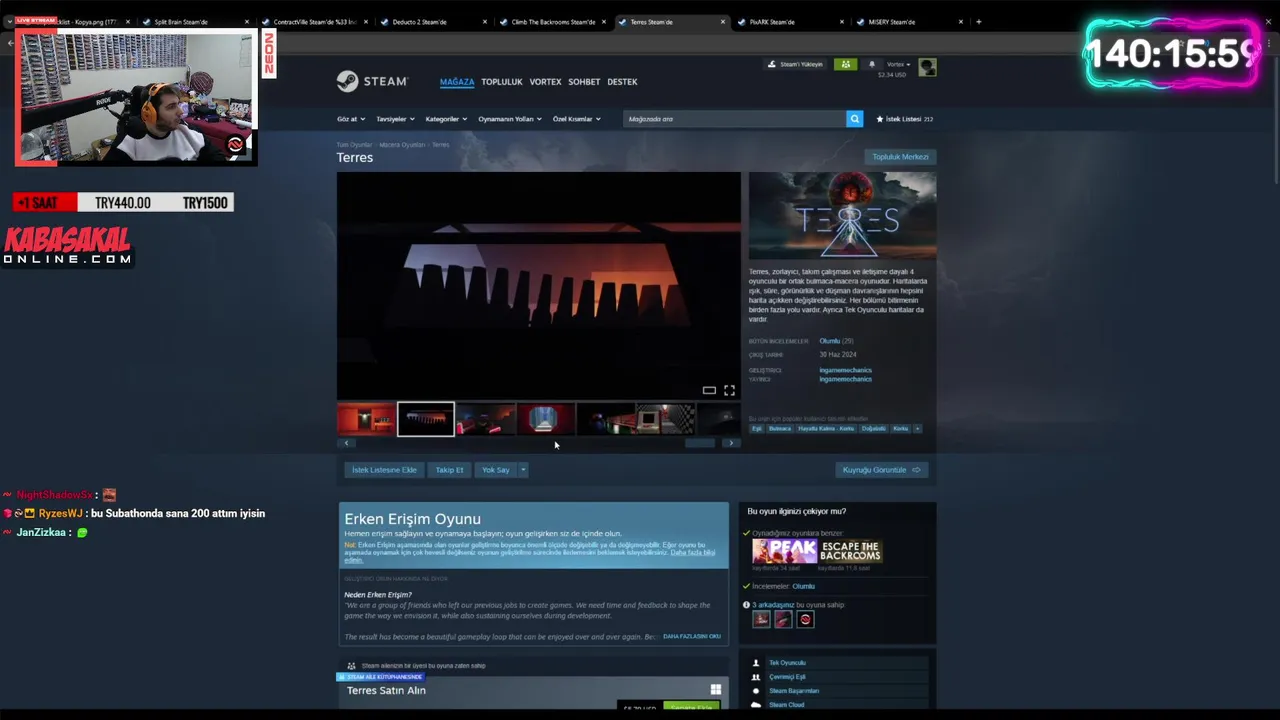Open Topluluk Merkezi button
Screen dimensions: 1280x720
[900, 157]
